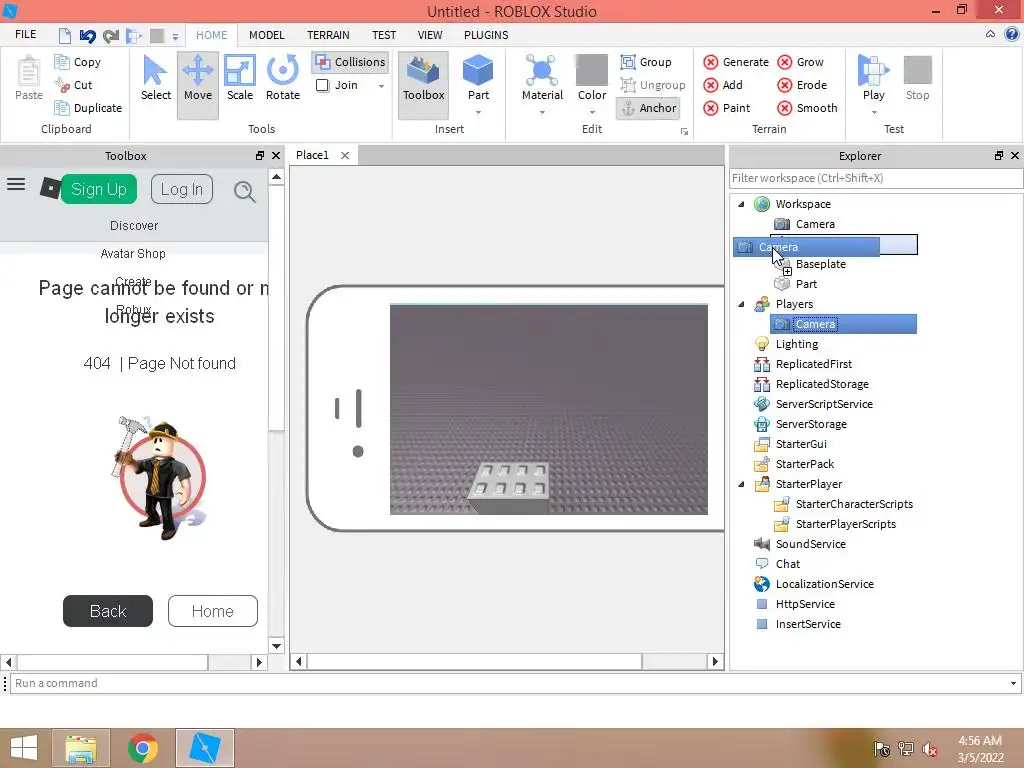
Task: Switch to the TERRAIN tab
Action: (328, 35)
